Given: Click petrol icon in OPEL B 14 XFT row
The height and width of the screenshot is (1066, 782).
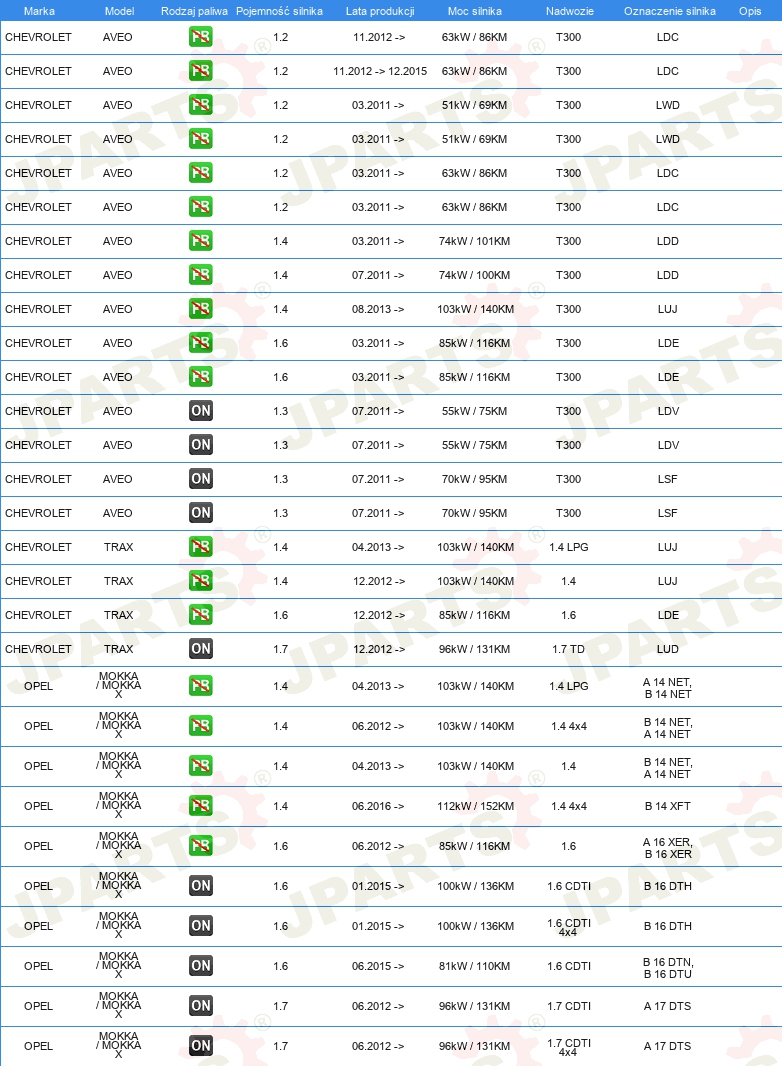Looking at the screenshot, I should pyautogui.click(x=201, y=806).
